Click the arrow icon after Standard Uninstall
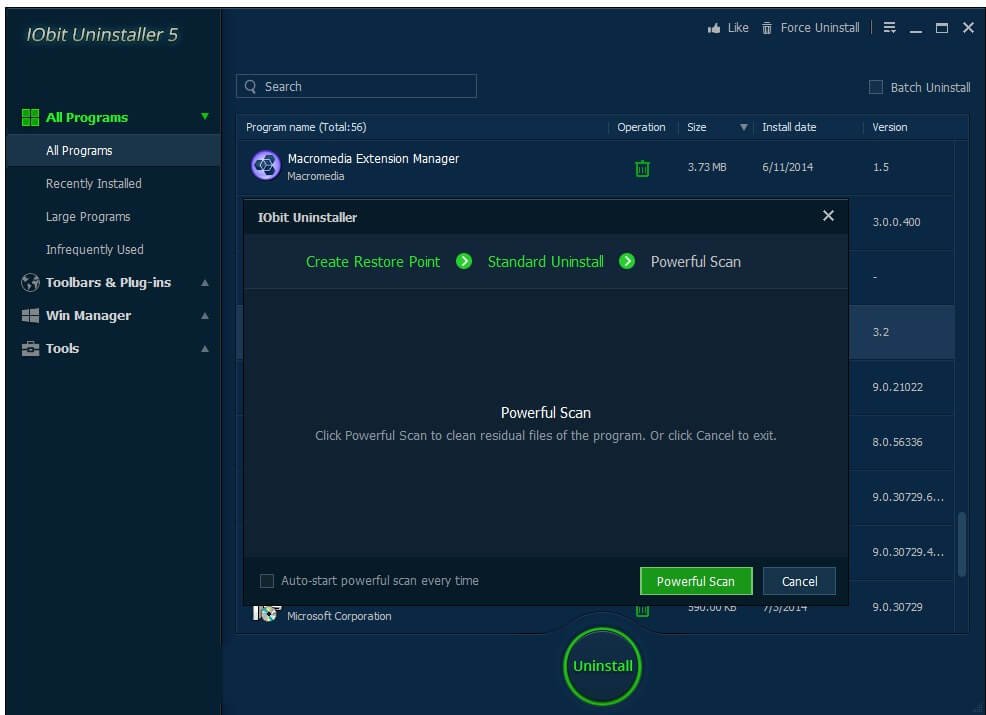 tap(626, 261)
